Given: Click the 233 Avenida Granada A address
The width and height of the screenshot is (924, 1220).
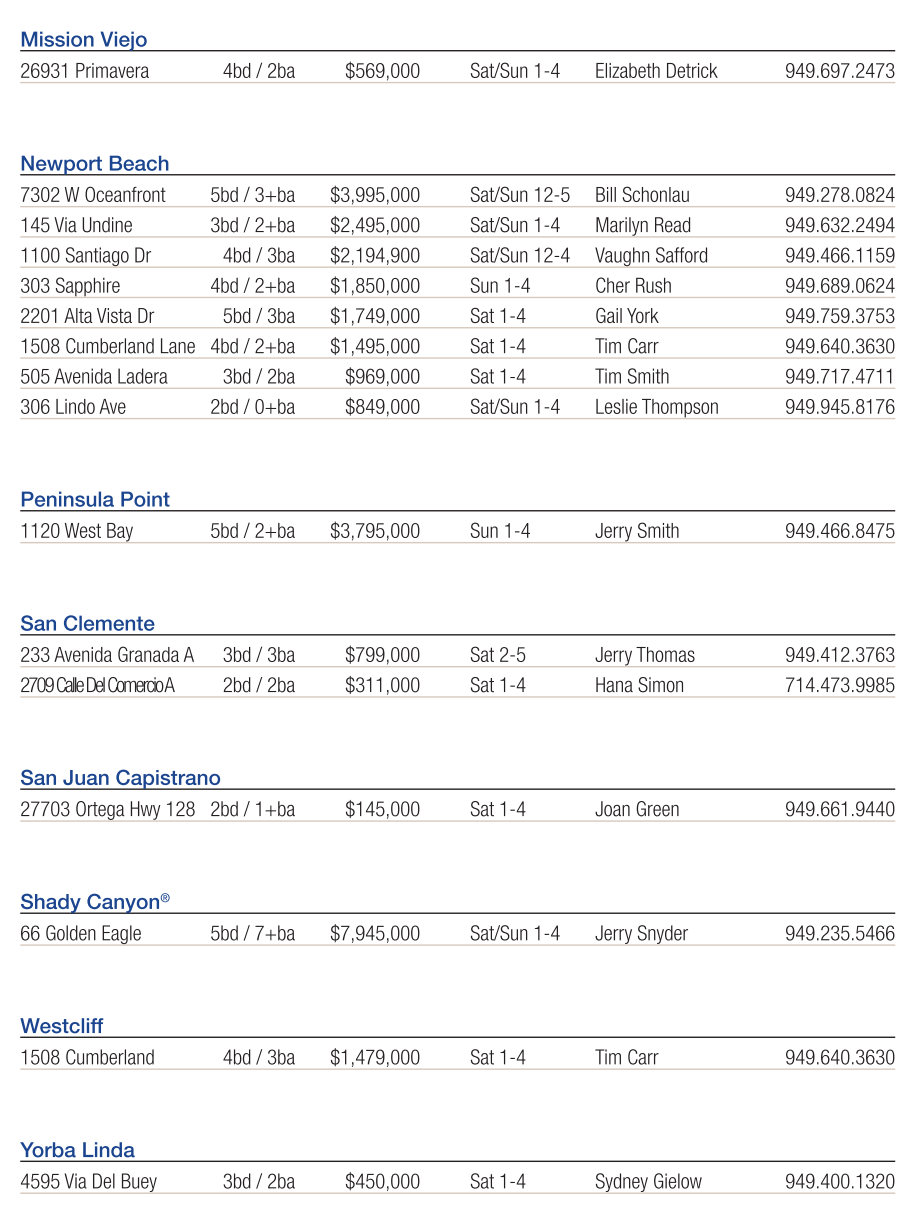Looking at the screenshot, I should [107, 656].
